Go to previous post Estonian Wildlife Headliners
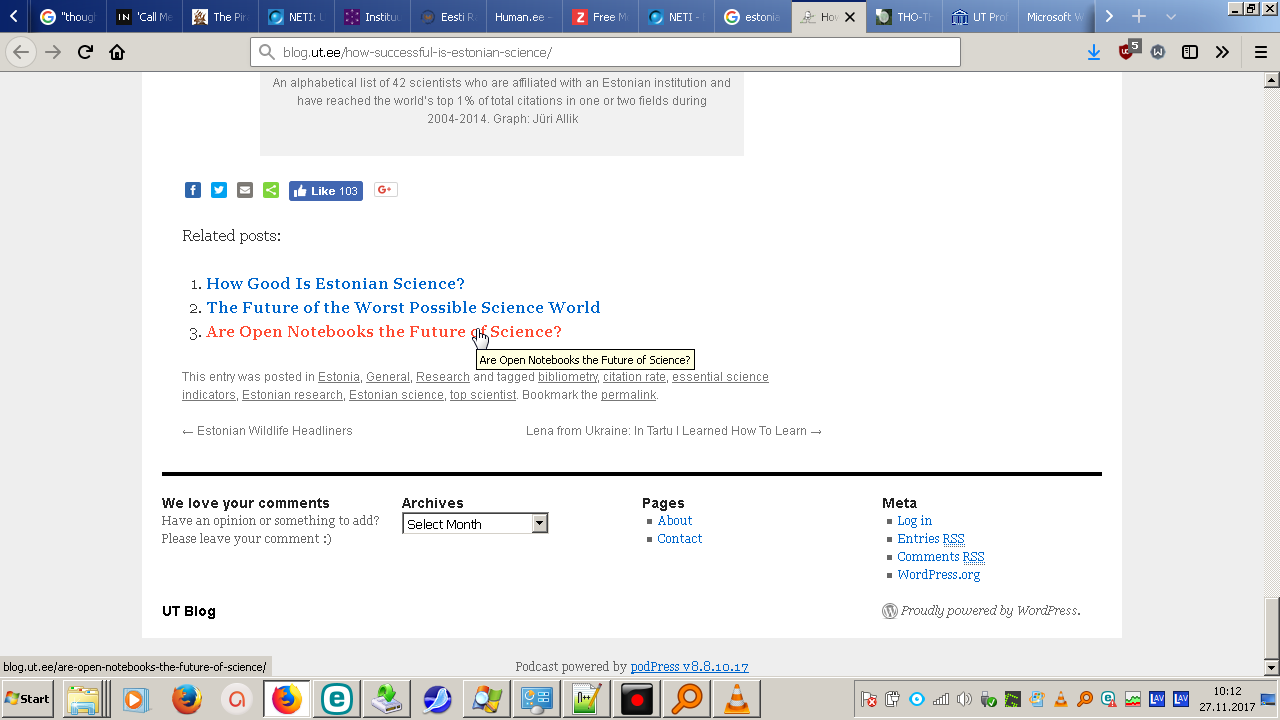Screen dimensions: 1280x720 tap(267, 431)
